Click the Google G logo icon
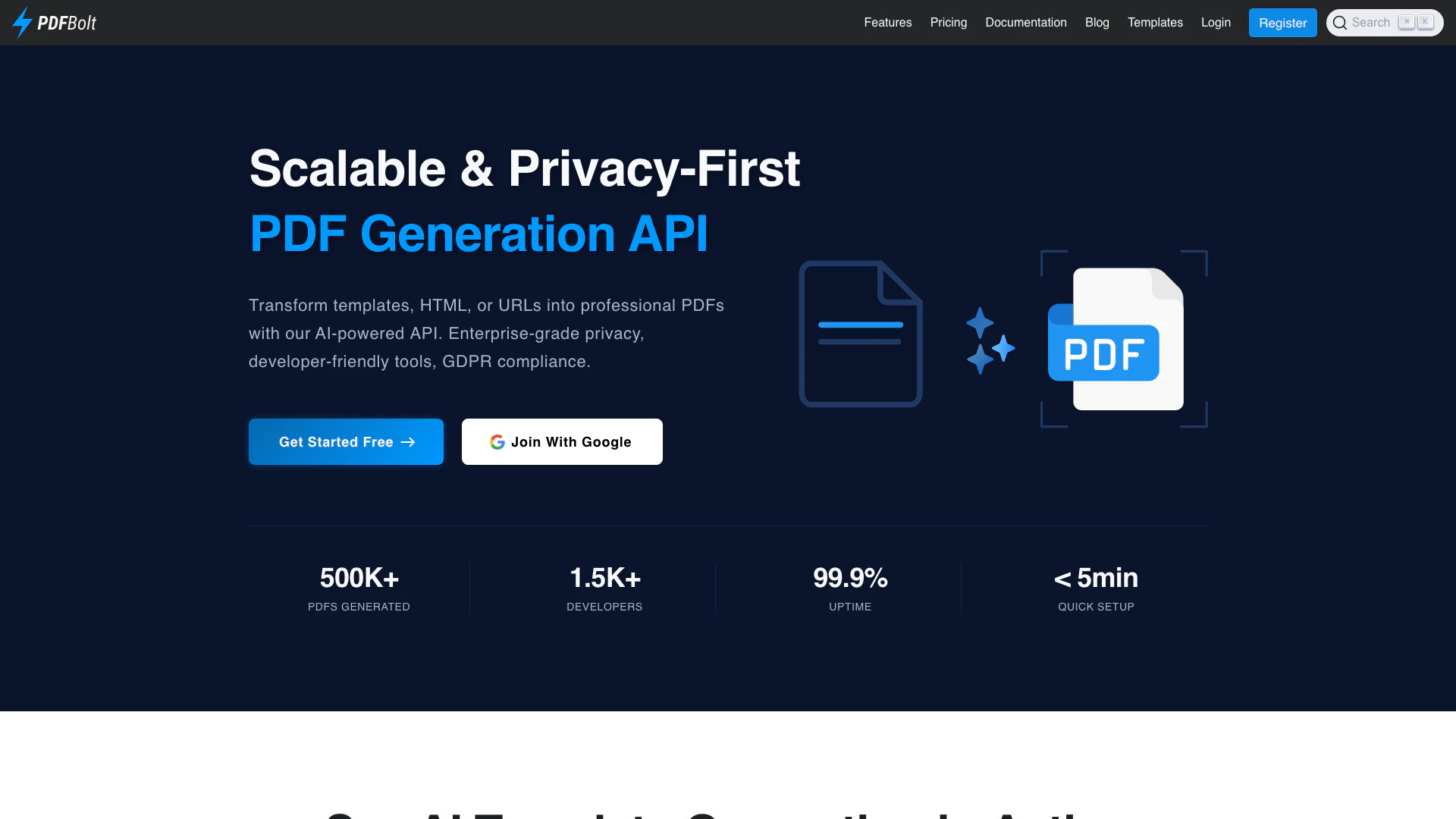This screenshot has width=1456, height=819. point(497,442)
